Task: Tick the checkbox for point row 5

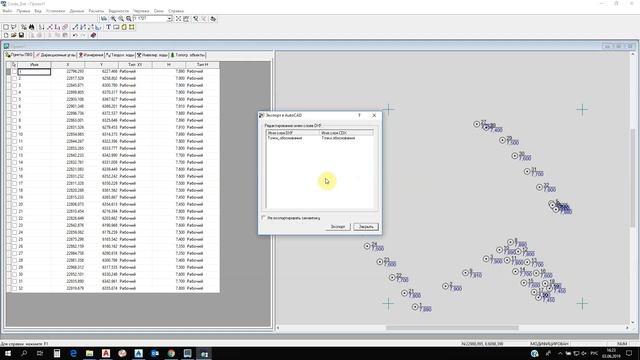Action: [x=14, y=99]
